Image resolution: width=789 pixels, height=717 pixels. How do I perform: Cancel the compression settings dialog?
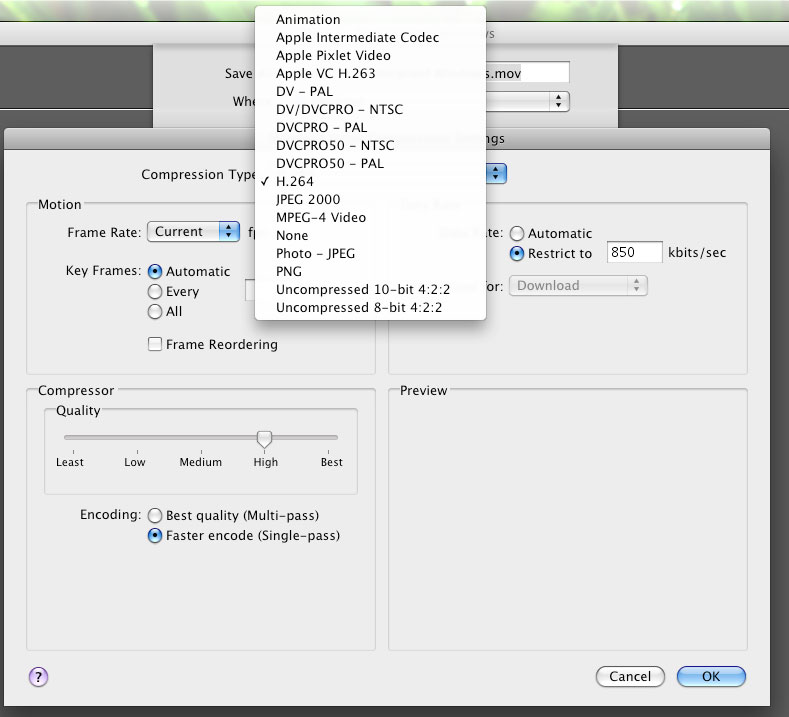pos(630,676)
